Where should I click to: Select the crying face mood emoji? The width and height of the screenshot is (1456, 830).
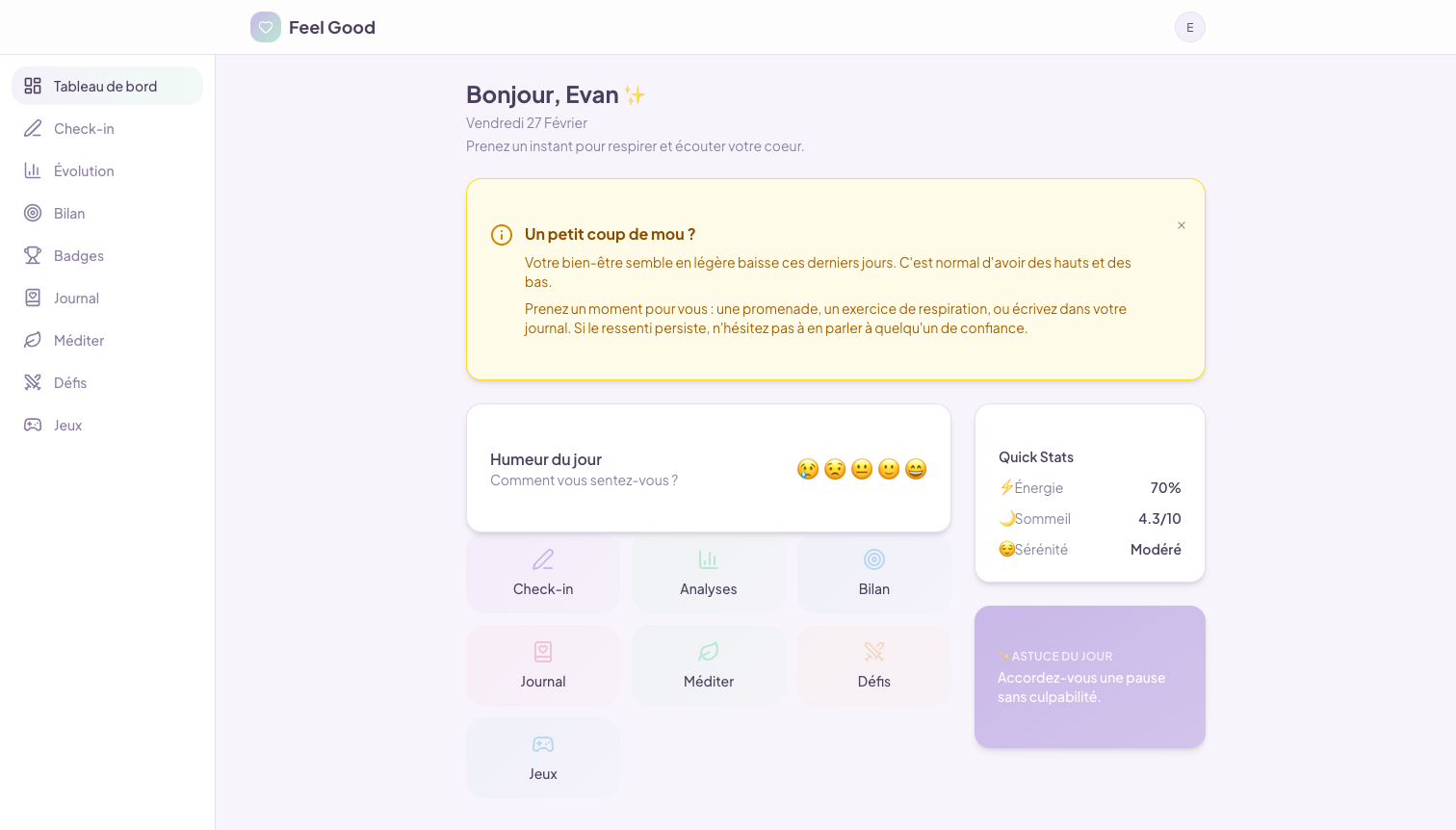pos(808,469)
